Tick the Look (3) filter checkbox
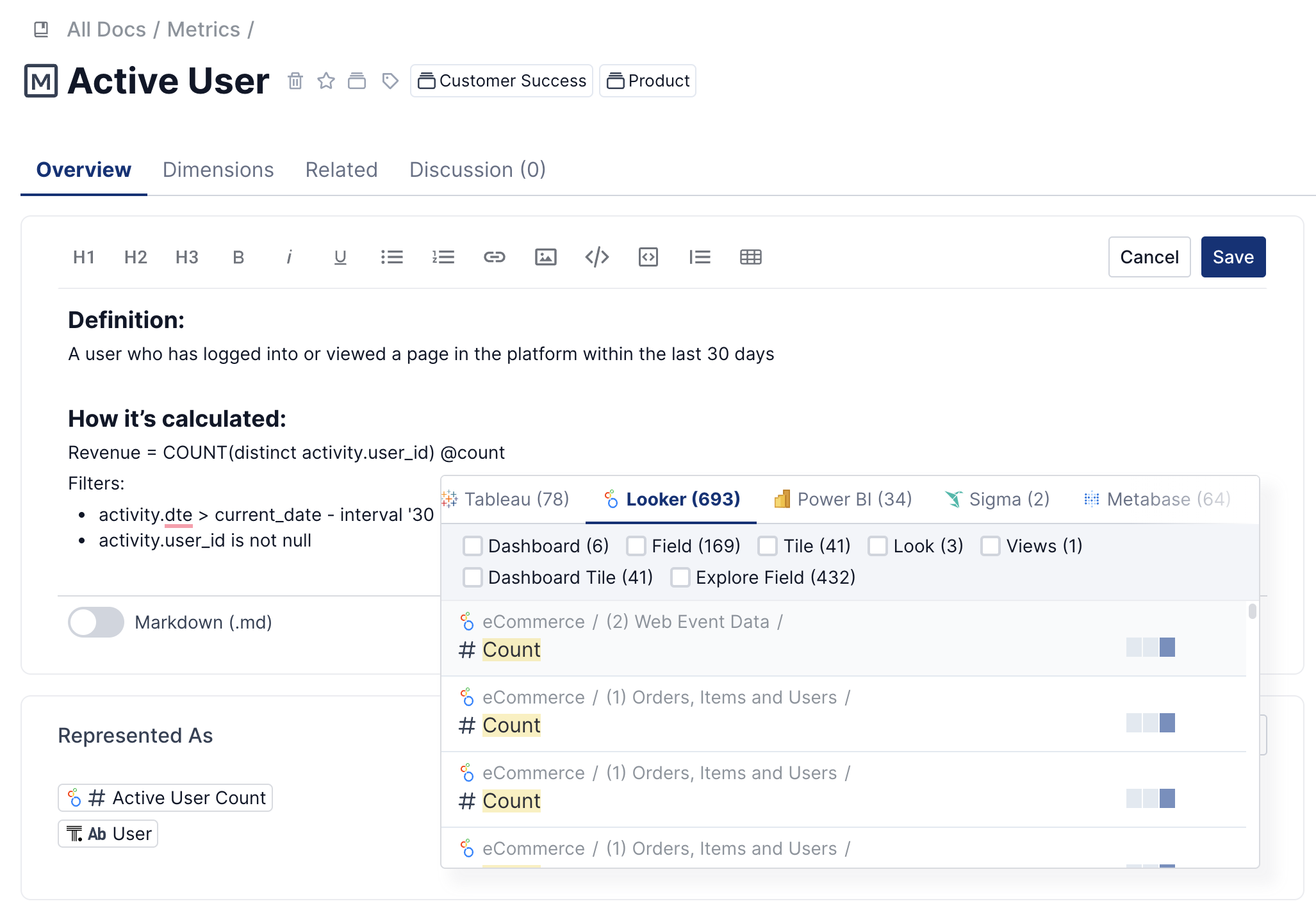Screen dimensions: 1316x915 [878, 546]
